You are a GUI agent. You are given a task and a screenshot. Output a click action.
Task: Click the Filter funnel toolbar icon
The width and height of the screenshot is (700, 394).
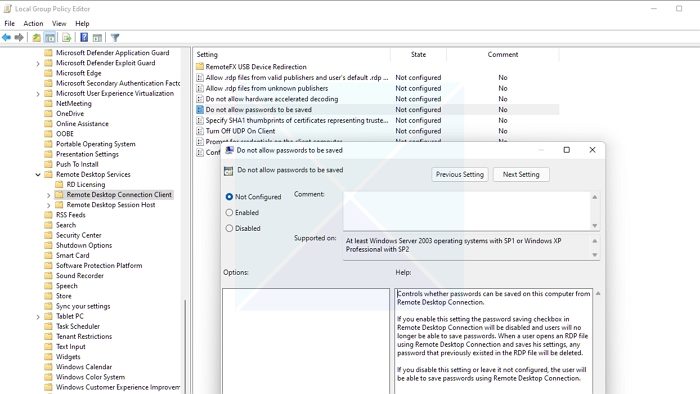tap(115, 37)
